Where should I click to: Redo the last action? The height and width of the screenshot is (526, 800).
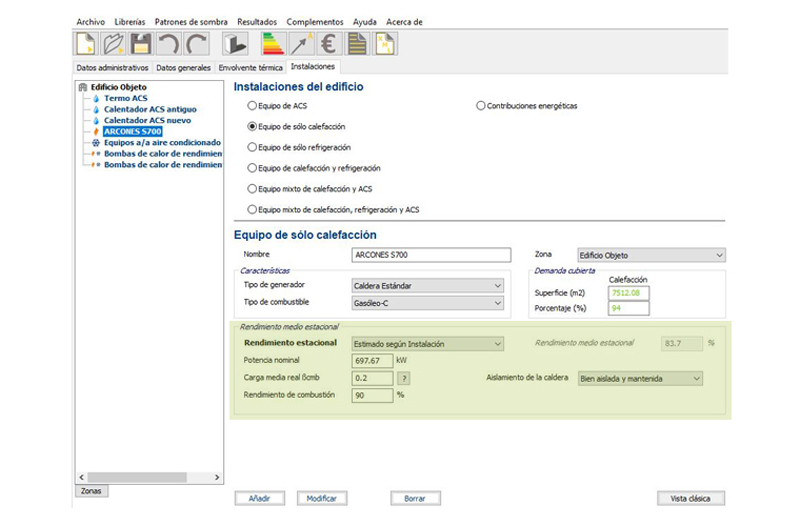(196, 43)
